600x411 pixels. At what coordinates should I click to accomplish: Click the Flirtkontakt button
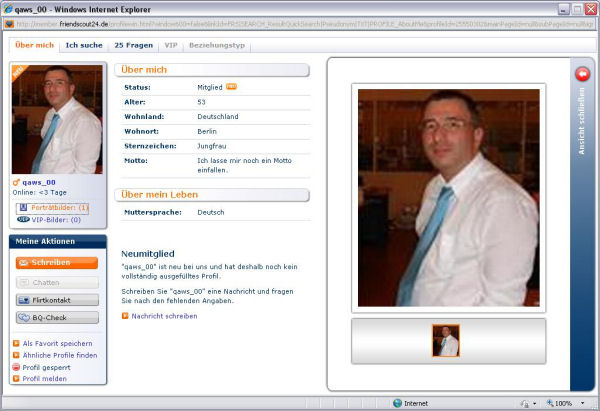[x=57, y=300]
